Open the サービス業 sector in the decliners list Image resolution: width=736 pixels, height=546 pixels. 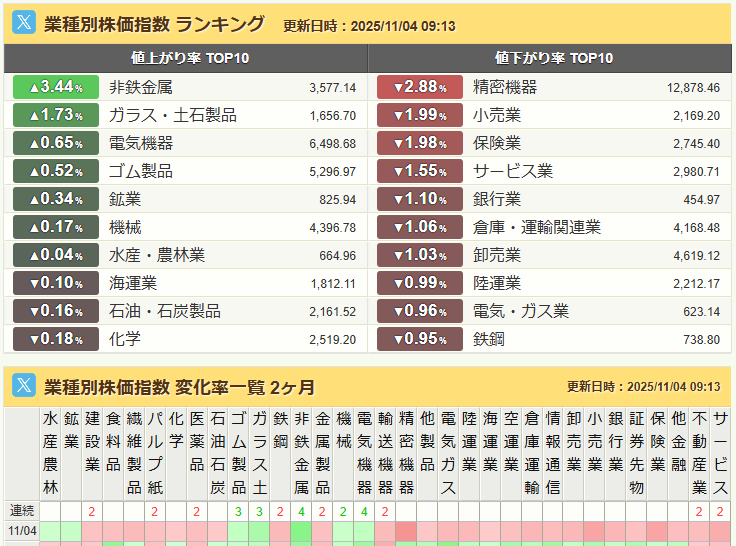[x=511, y=171]
